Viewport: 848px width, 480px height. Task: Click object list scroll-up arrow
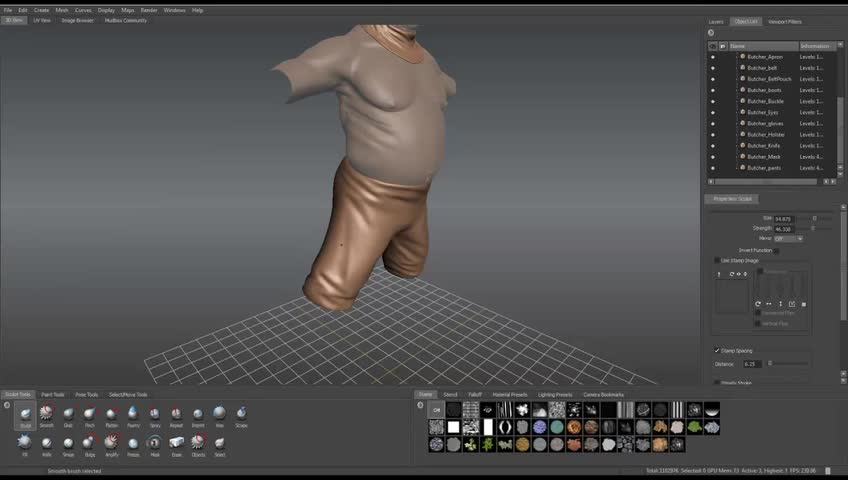tap(840, 45)
